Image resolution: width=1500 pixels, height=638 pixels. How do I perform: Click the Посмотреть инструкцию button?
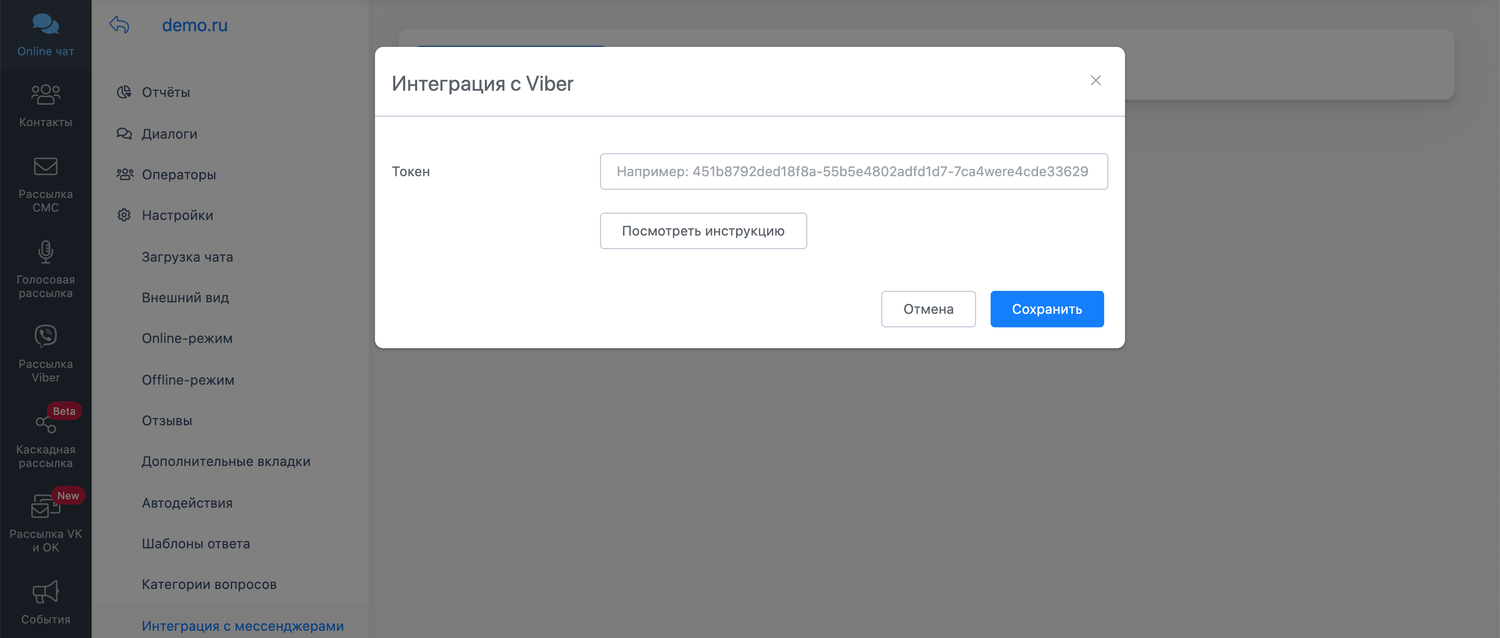[703, 231]
